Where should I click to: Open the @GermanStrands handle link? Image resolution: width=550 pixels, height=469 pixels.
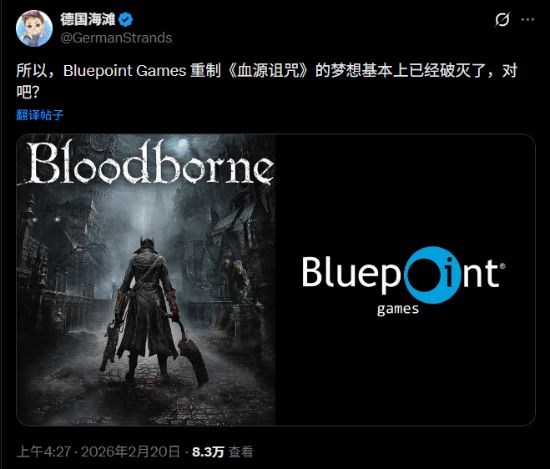pos(116,38)
